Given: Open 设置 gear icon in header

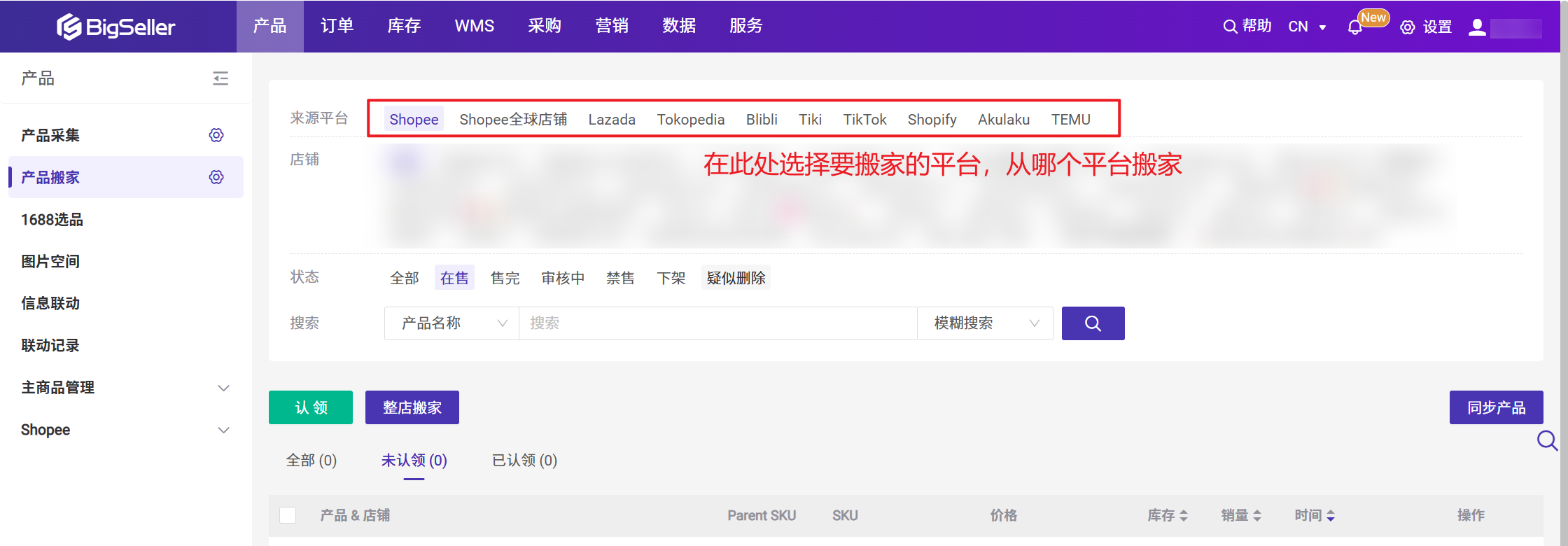Looking at the screenshot, I should [1408, 27].
